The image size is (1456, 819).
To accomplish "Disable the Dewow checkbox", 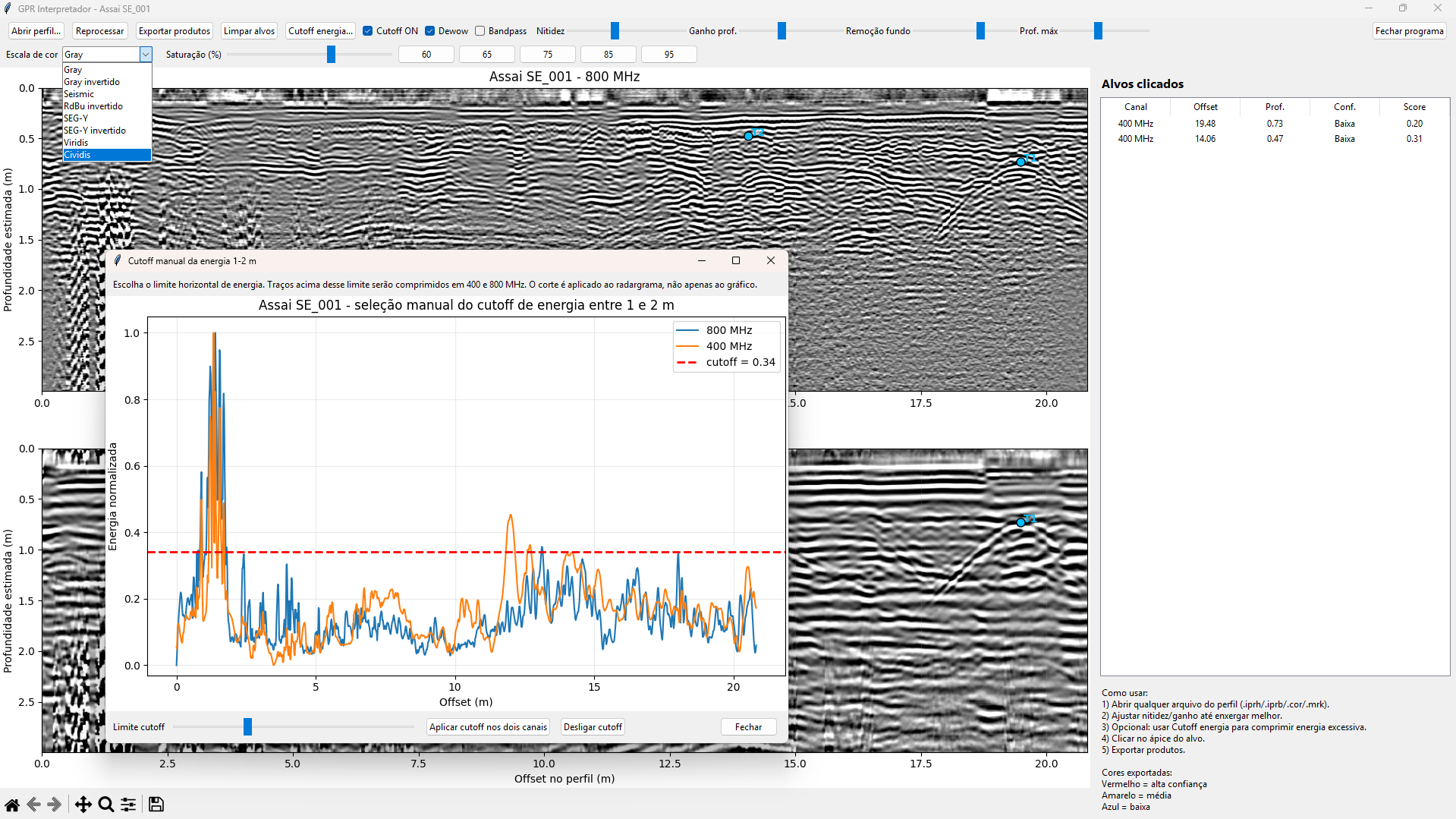I will tap(429, 31).
